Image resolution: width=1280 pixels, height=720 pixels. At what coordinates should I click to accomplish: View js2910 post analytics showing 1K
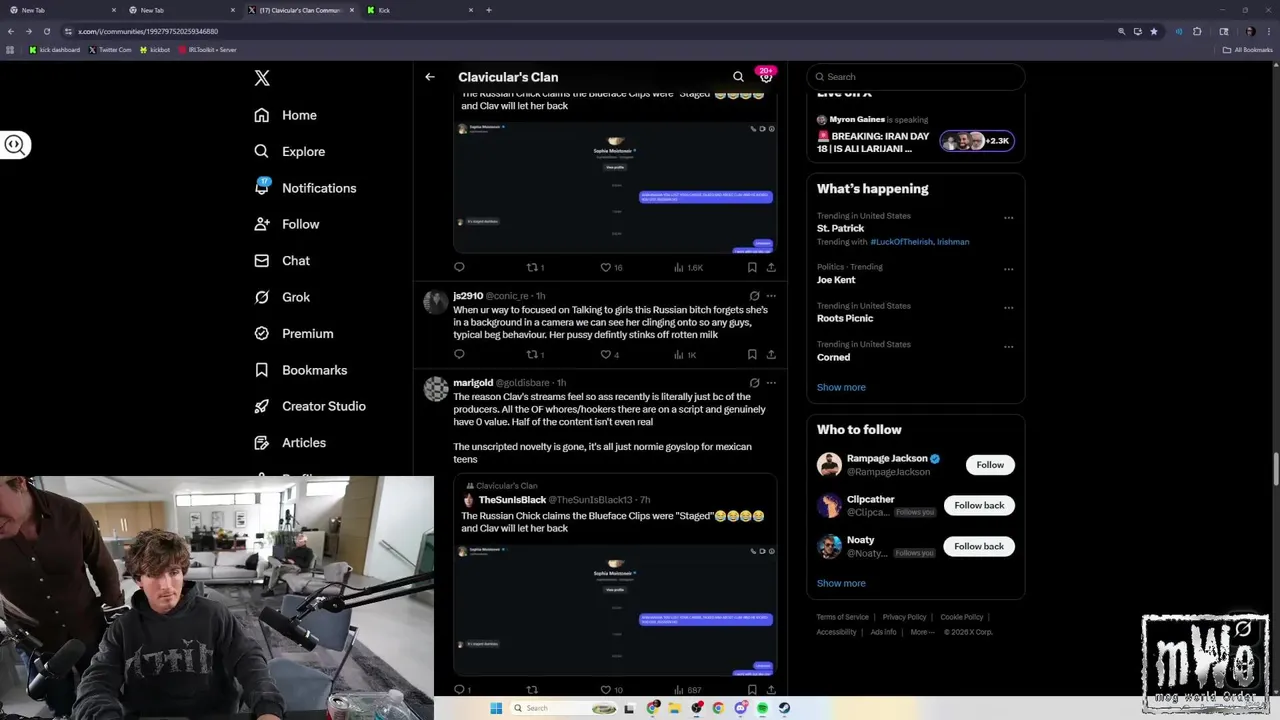point(685,354)
